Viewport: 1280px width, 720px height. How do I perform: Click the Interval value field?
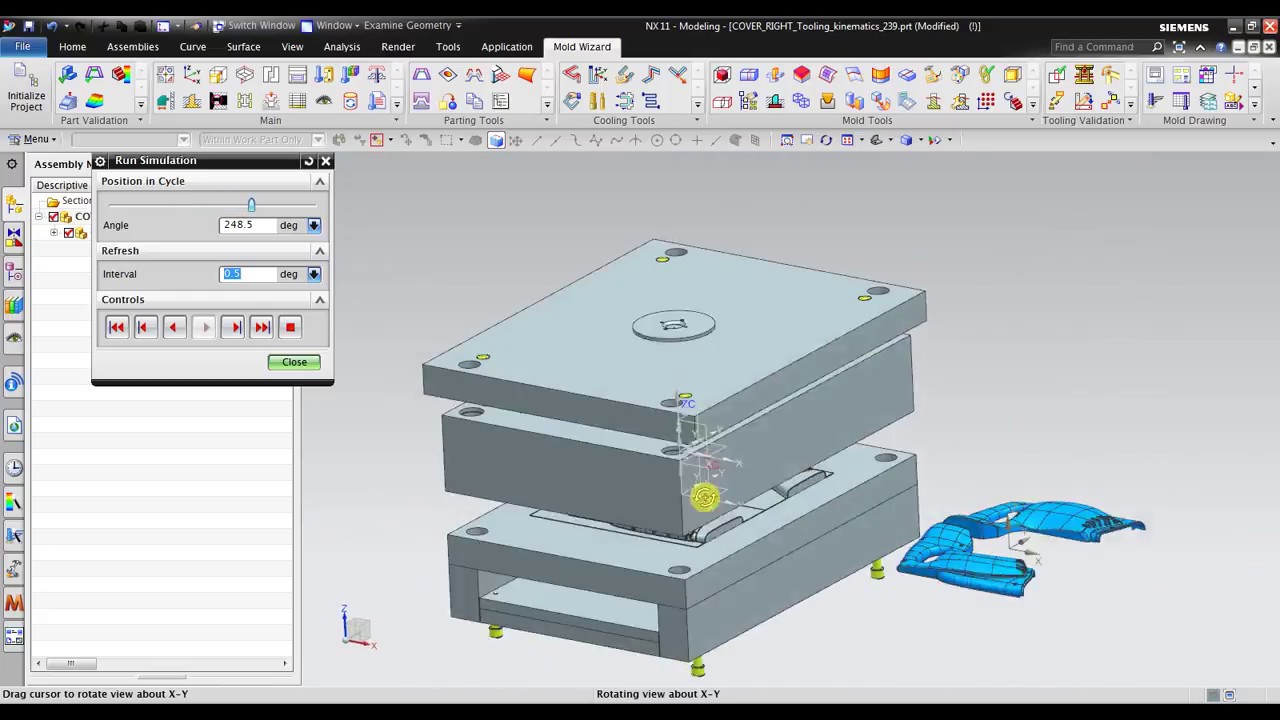pyautogui.click(x=248, y=274)
